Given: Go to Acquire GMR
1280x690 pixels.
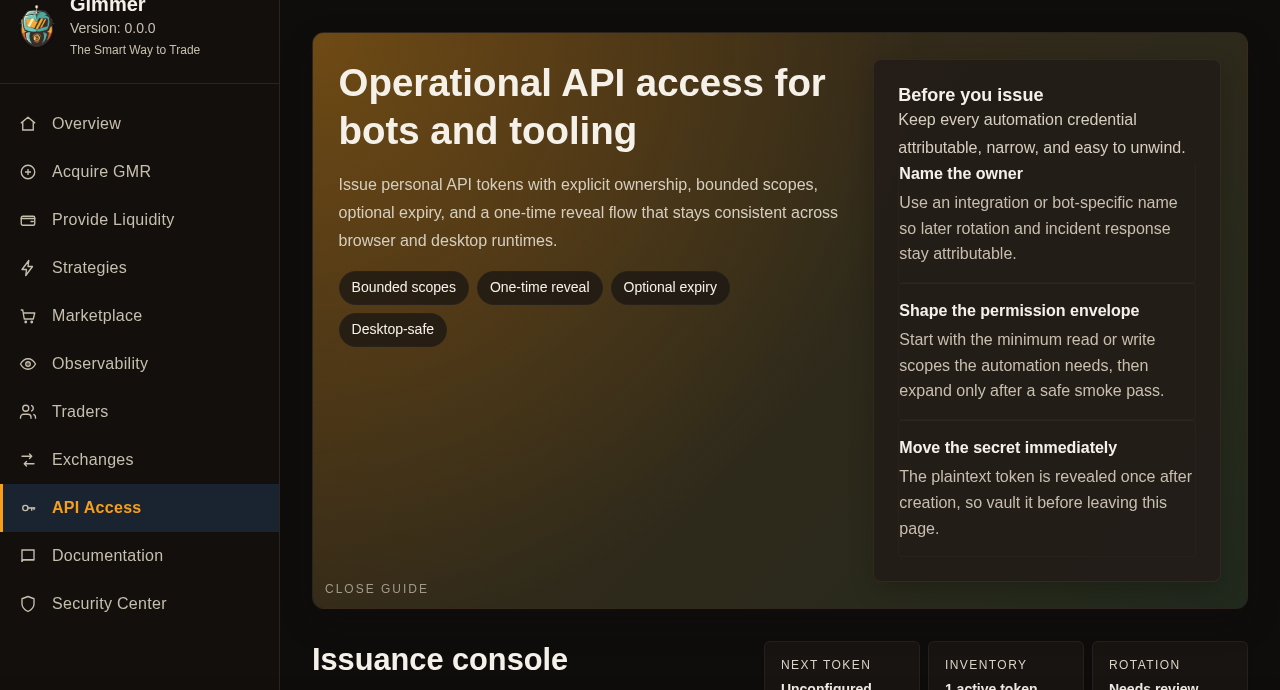Looking at the screenshot, I should (140, 172).
